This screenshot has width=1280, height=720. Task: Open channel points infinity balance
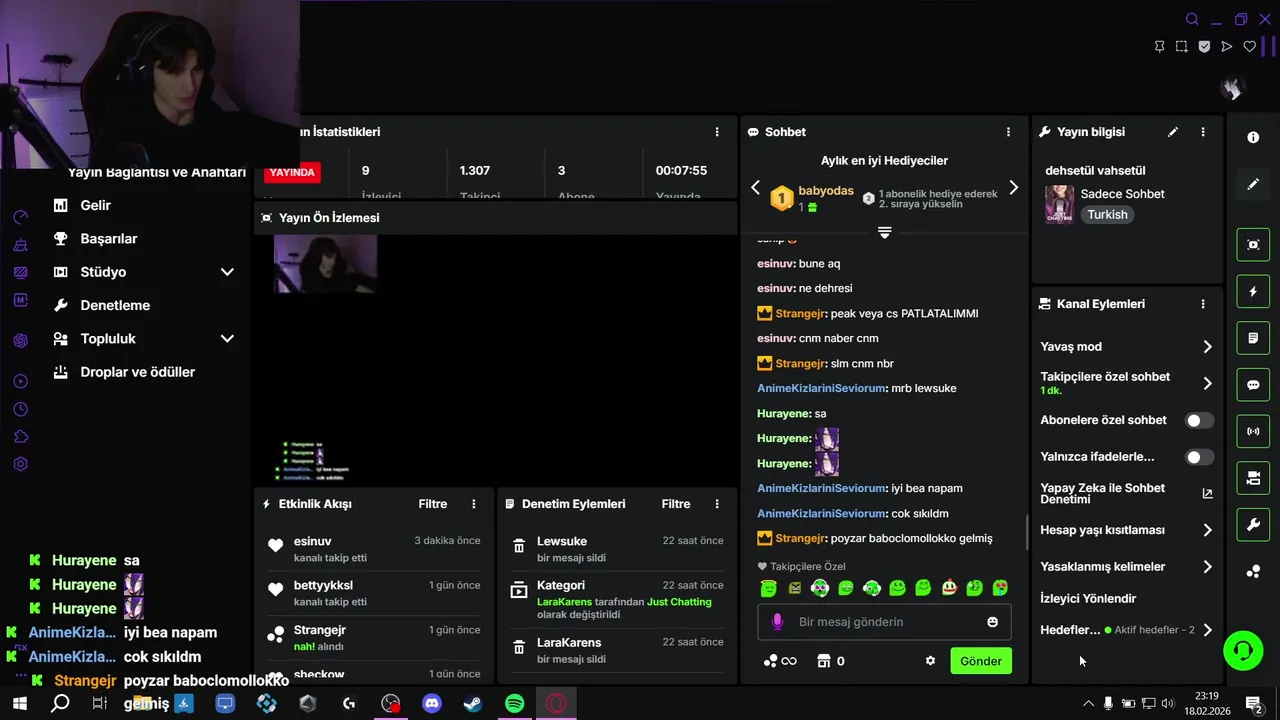[780, 661]
